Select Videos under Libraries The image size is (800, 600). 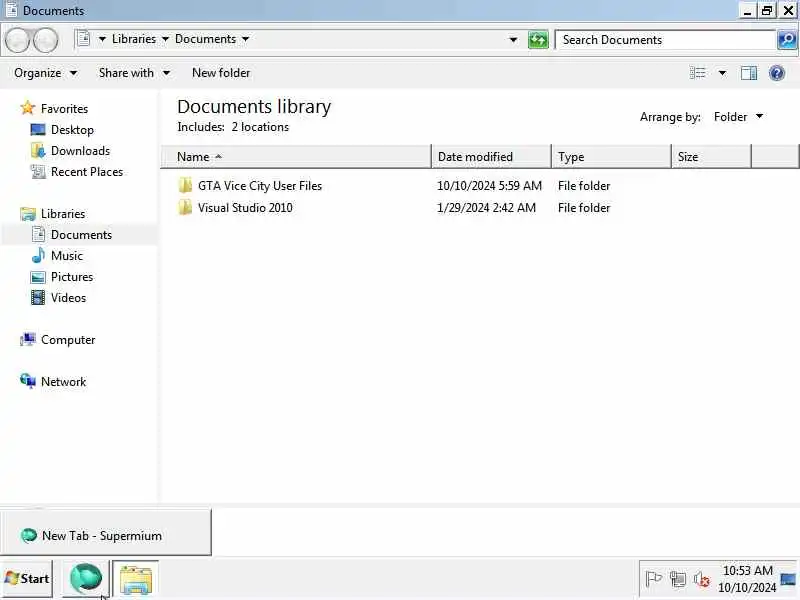[x=68, y=297]
